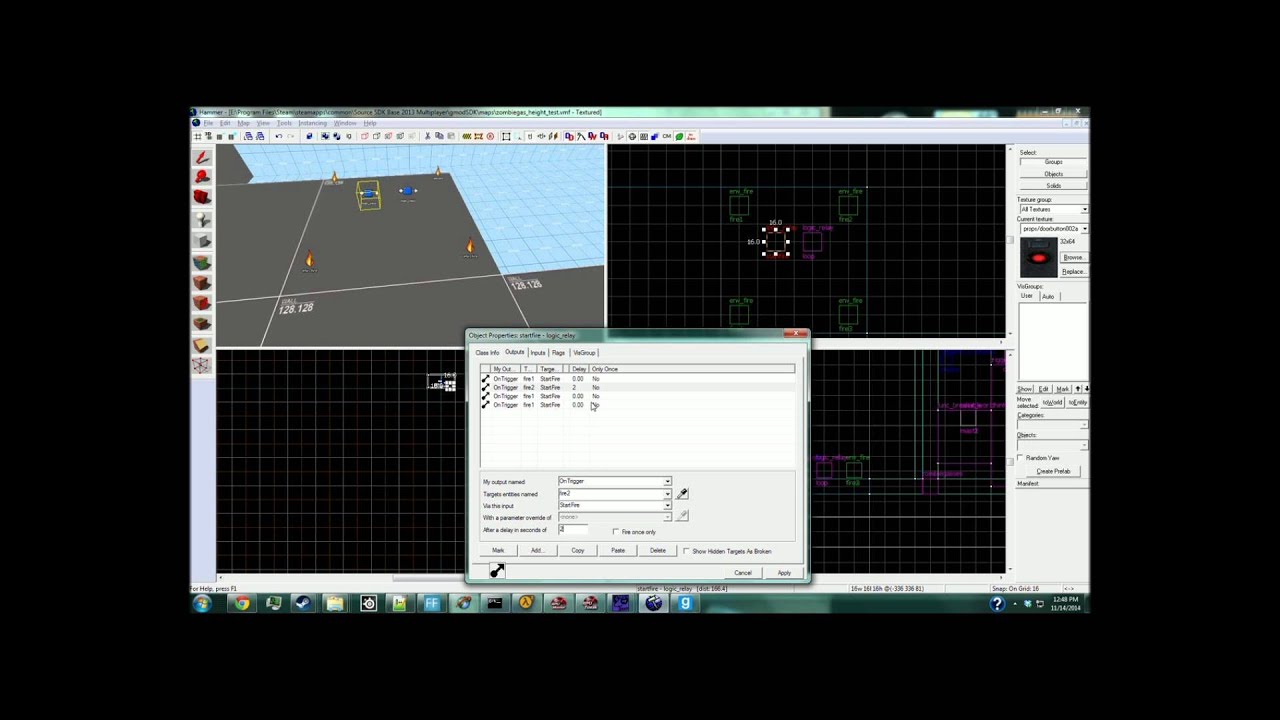This screenshot has height=720, width=1280.
Task: Click the Create Prefab button
Action: pyautogui.click(x=1053, y=471)
